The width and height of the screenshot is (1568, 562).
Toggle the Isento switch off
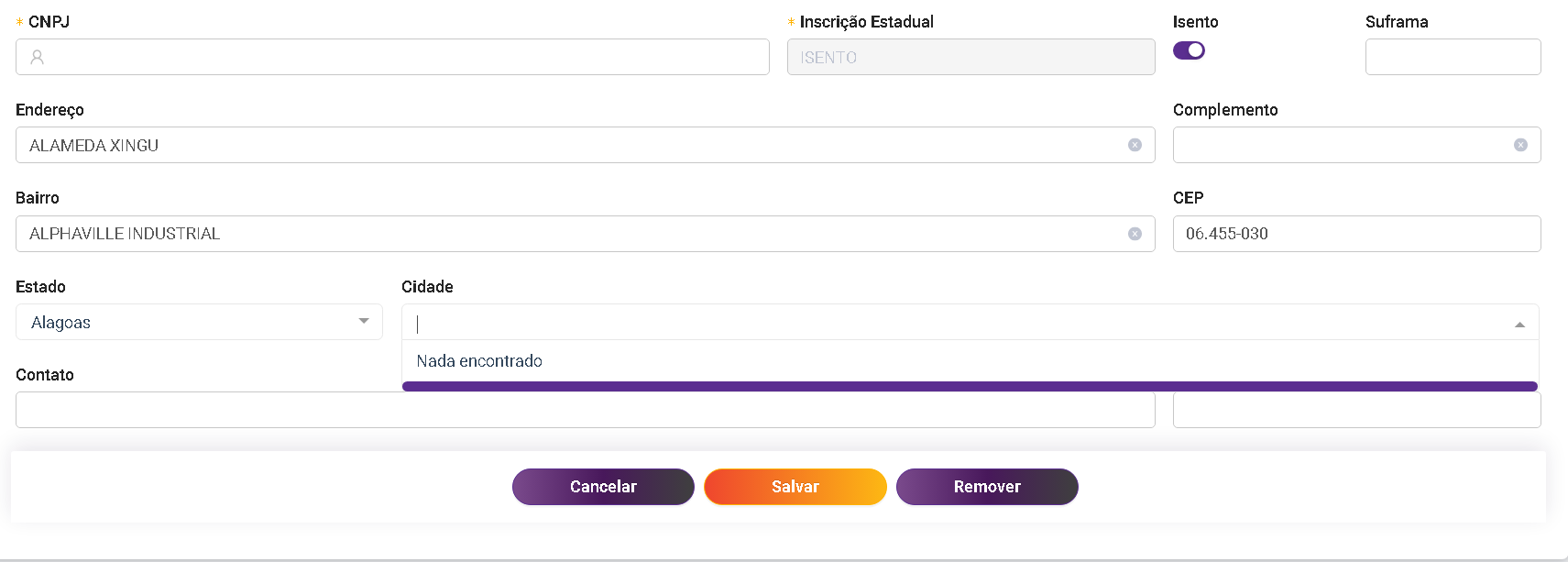click(x=1189, y=50)
